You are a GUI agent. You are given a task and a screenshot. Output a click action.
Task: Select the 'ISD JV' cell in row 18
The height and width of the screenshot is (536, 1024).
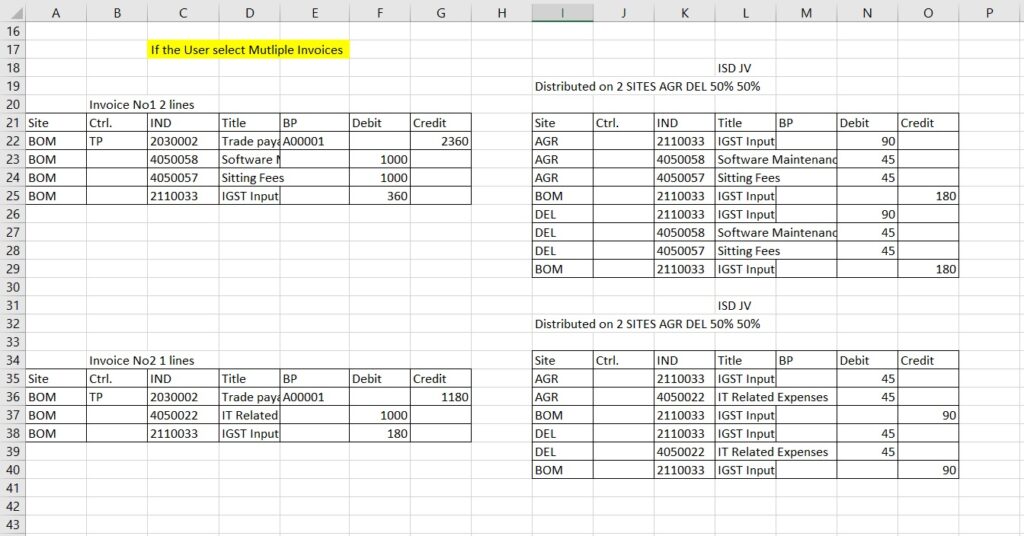pos(734,68)
